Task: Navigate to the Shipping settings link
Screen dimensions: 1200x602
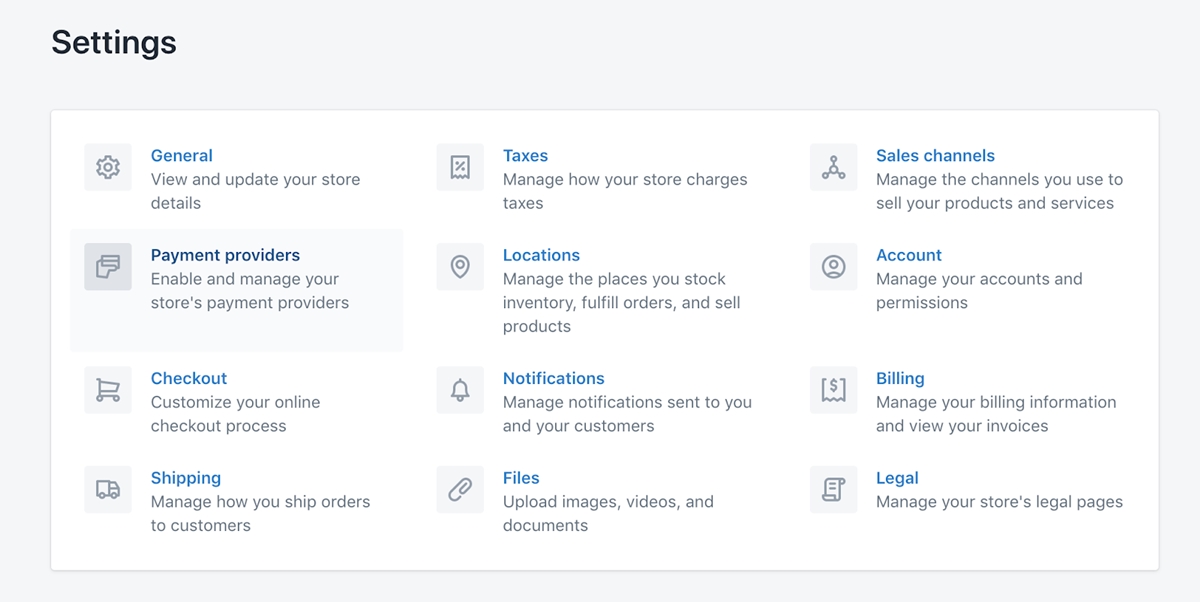Action: pyautogui.click(x=186, y=479)
